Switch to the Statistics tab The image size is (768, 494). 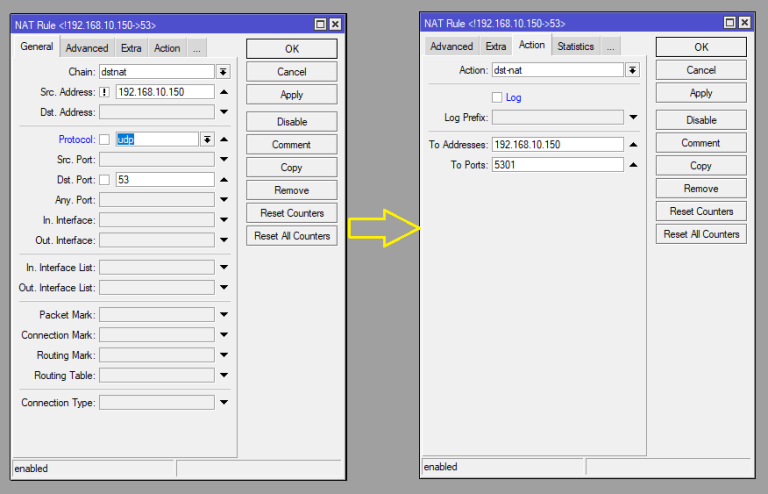coord(575,46)
